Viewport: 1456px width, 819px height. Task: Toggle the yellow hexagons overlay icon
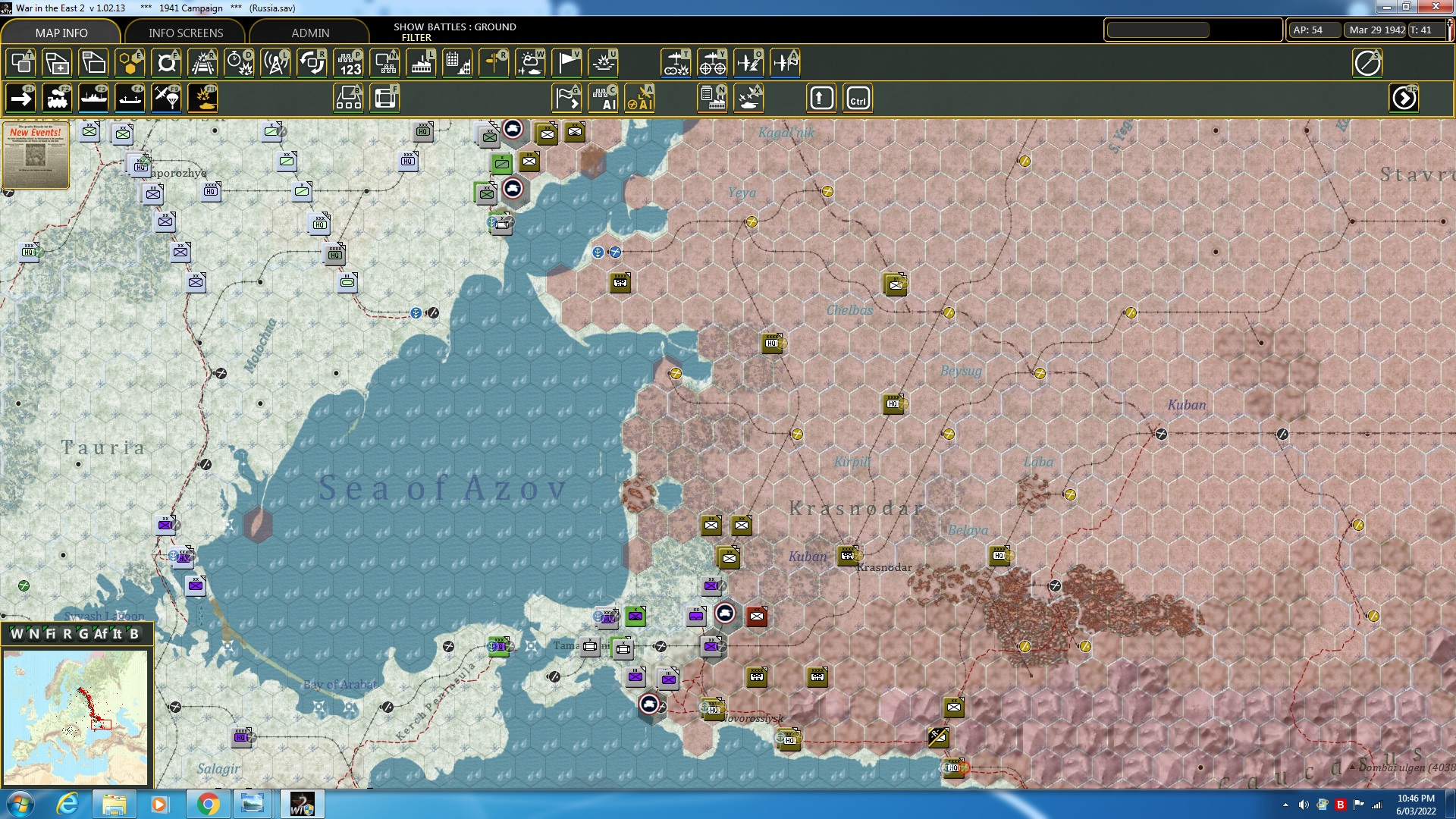click(x=130, y=63)
